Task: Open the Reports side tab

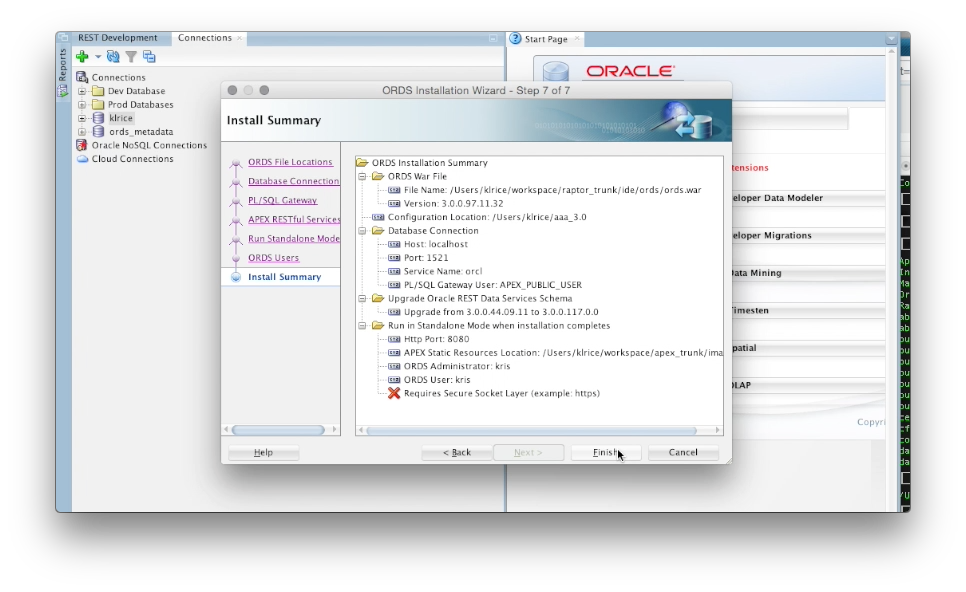Action: (x=62, y=73)
